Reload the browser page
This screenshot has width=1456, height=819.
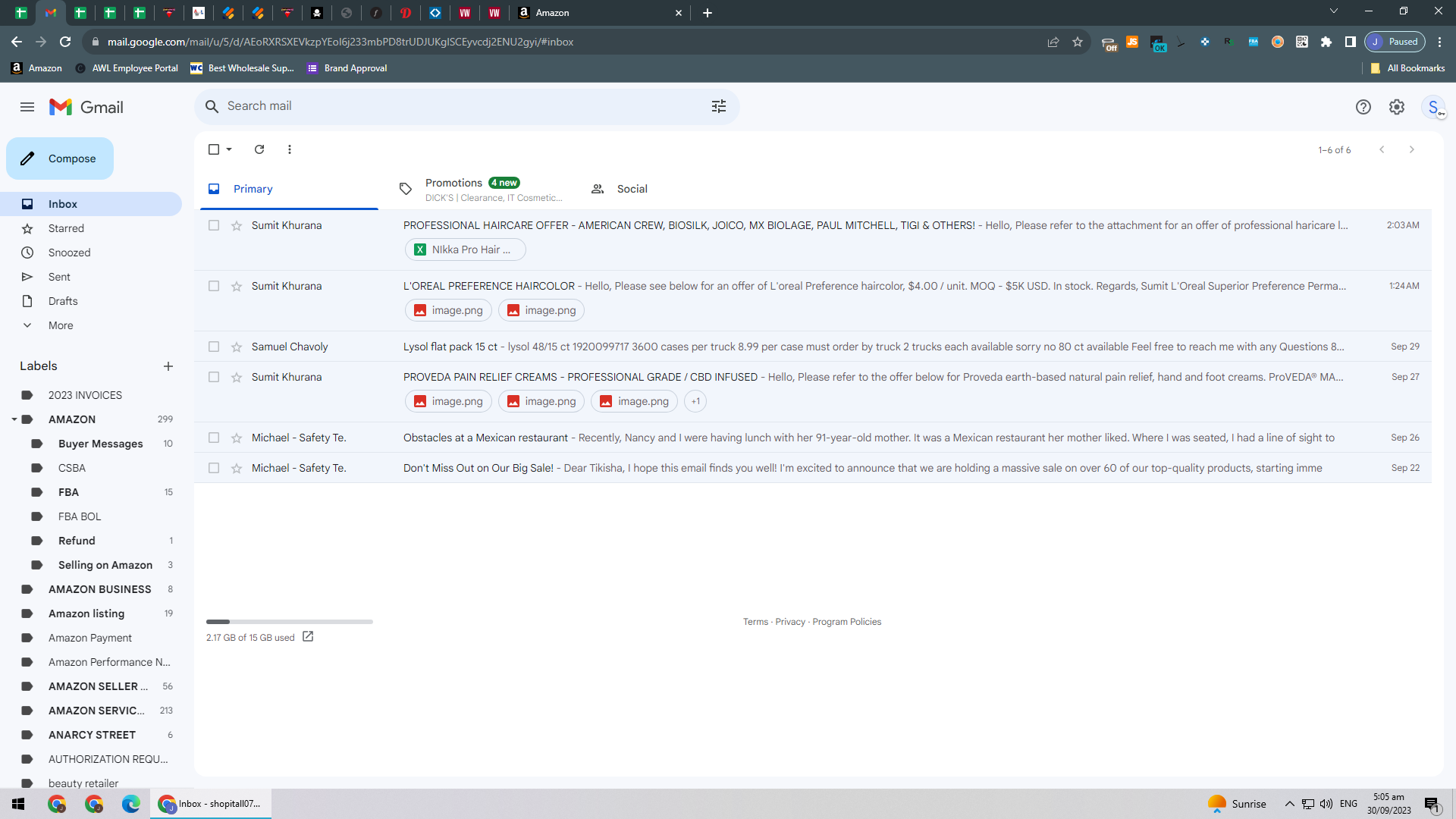pos(65,42)
